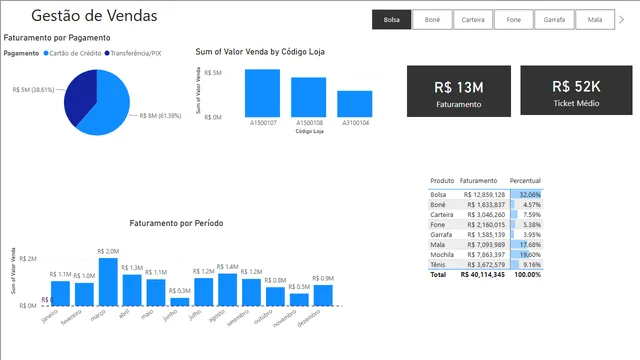Click the março bar in period chart
Image resolution: width=640 pixels, height=360 pixels.
pos(108,282)
